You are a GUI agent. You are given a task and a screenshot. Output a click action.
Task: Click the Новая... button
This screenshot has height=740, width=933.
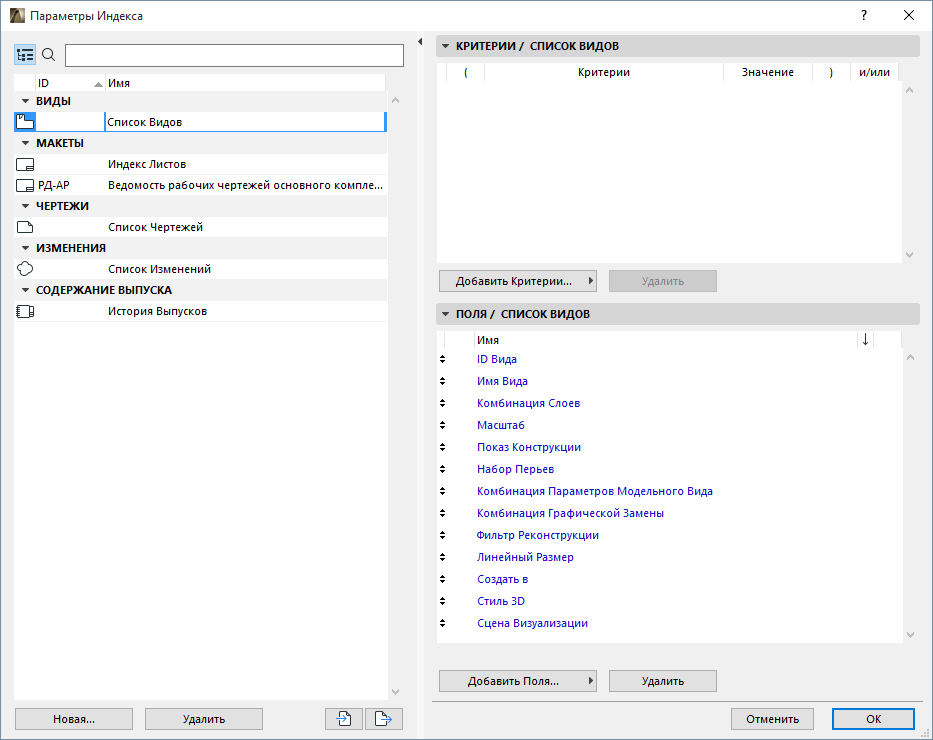[x=74, y=718]
